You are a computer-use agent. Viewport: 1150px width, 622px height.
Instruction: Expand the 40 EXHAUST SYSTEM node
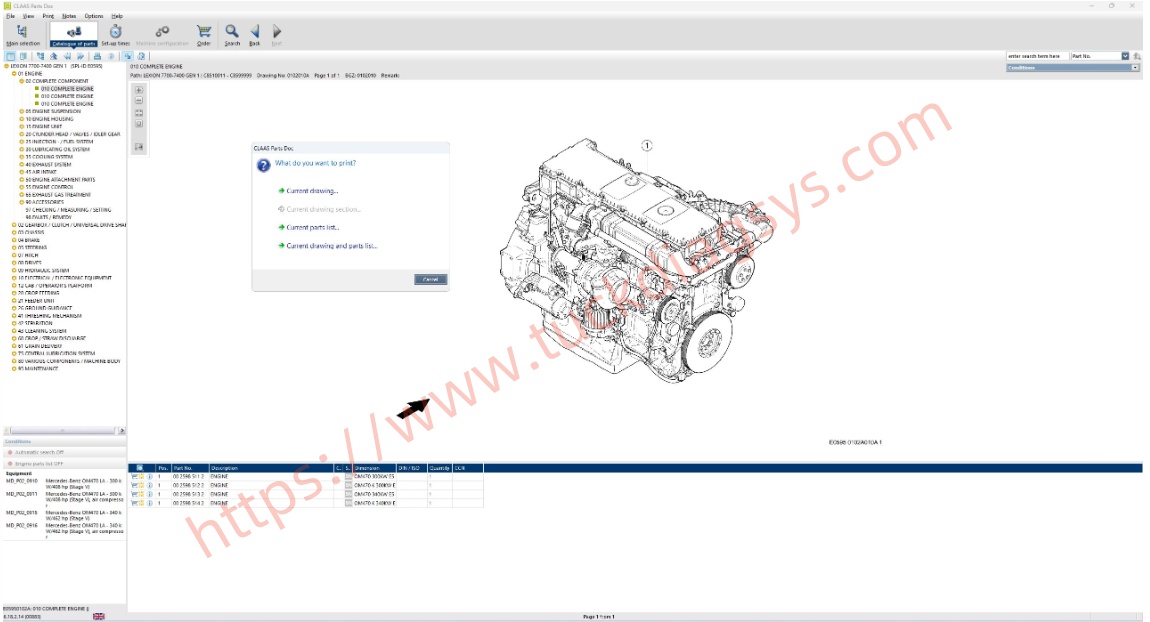(x=21, y=164)
